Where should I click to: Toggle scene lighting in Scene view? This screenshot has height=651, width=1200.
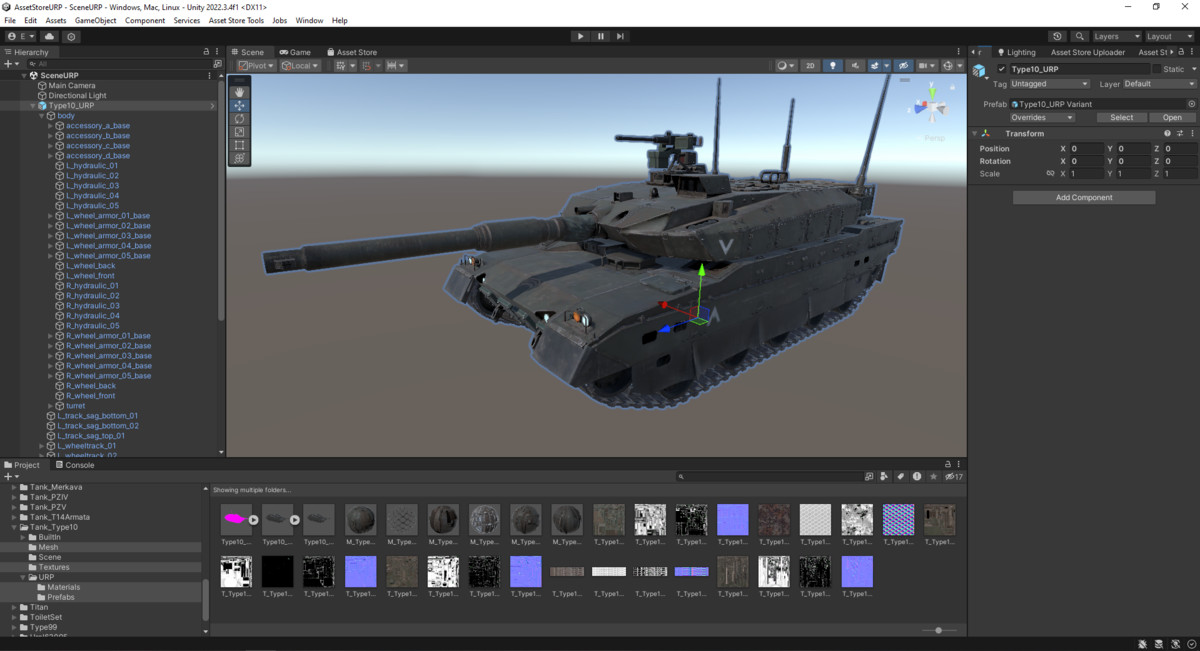click(x=833, y=65)
